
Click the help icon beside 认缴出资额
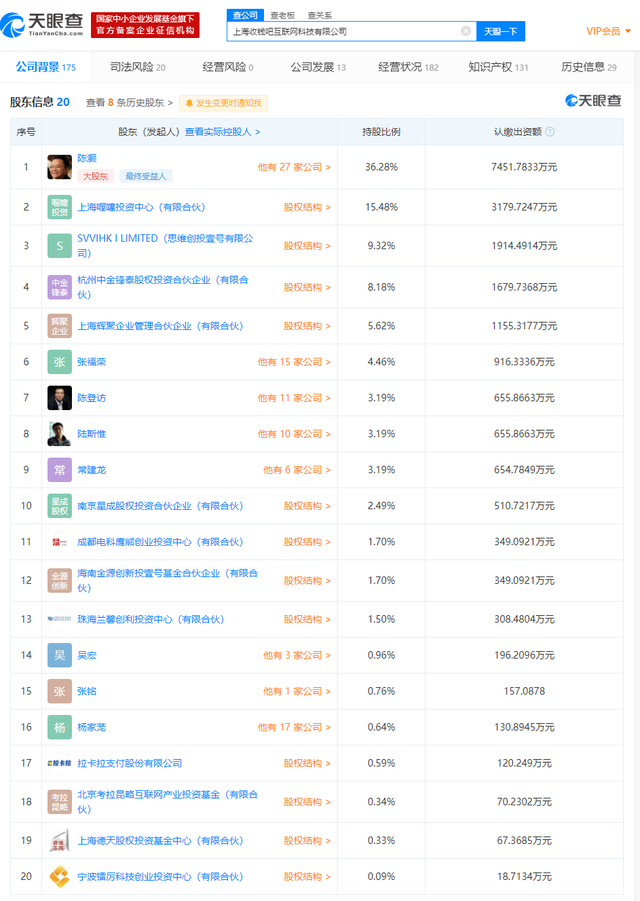pos(550,132)
